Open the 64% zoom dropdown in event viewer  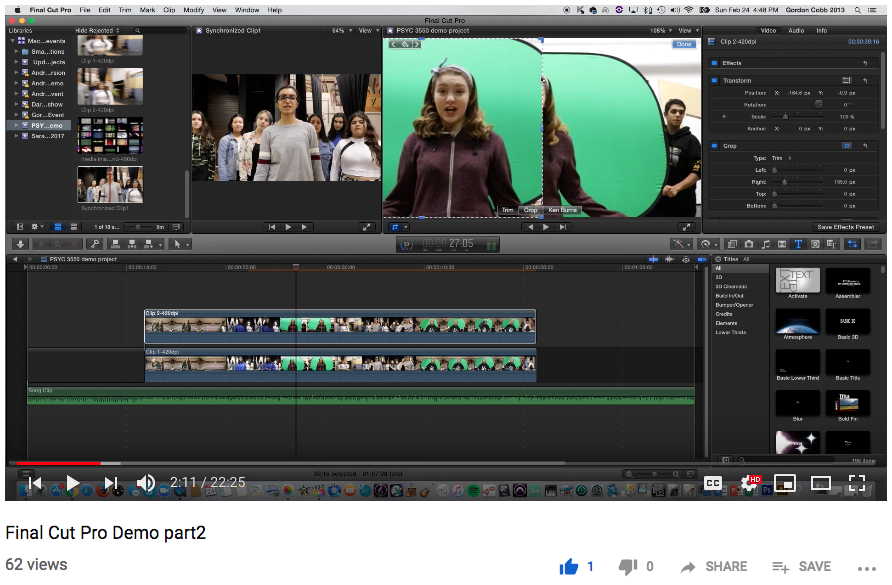click(342, 31)
